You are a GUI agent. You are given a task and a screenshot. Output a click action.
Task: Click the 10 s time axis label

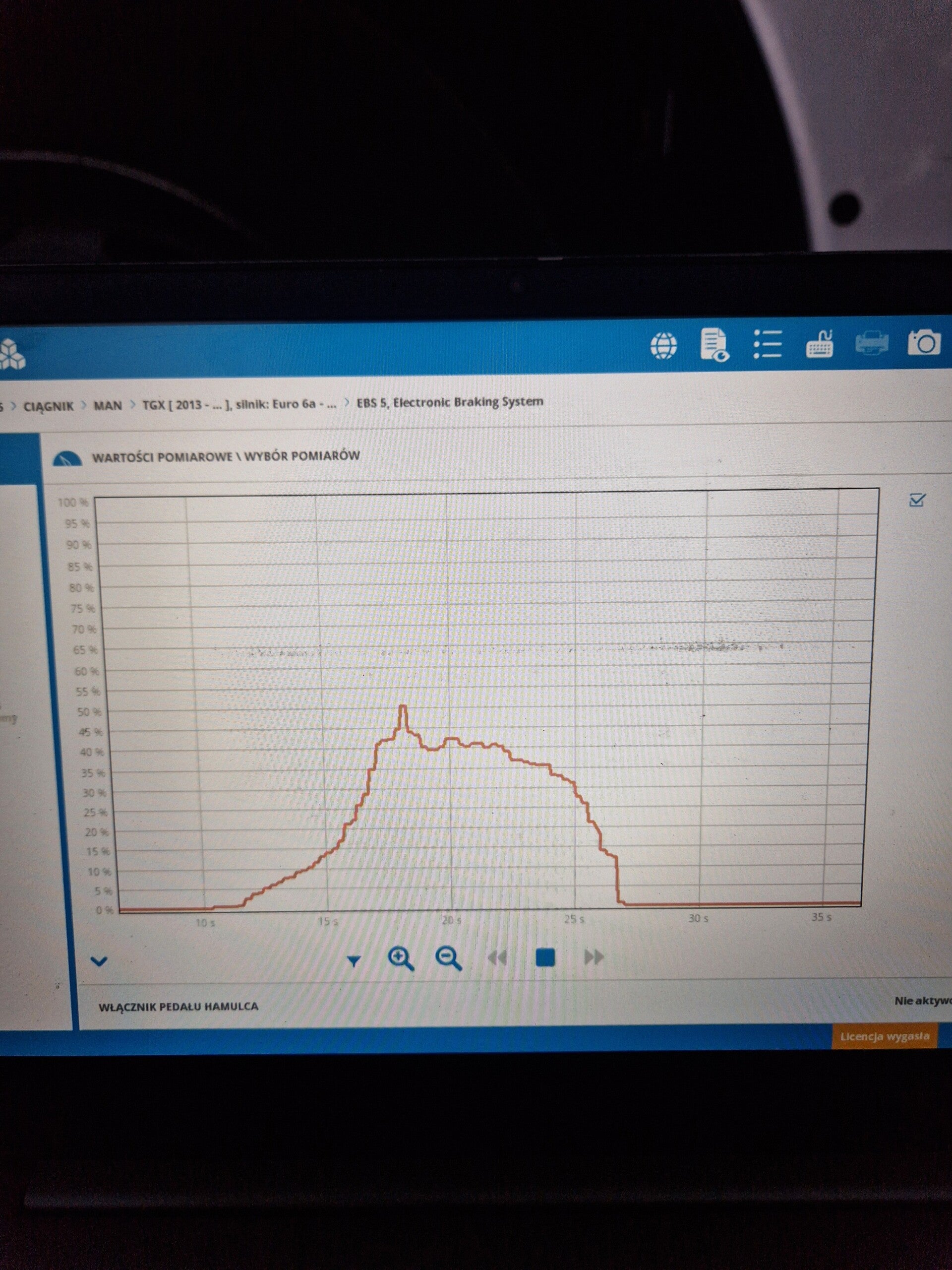[205, 923]
